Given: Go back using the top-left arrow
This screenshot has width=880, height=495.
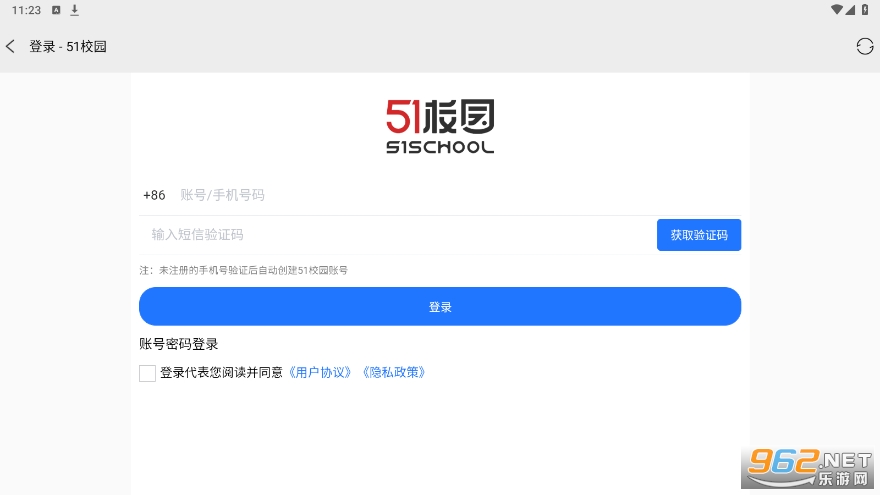Looking at the screenshot, I should click(10, 46).
